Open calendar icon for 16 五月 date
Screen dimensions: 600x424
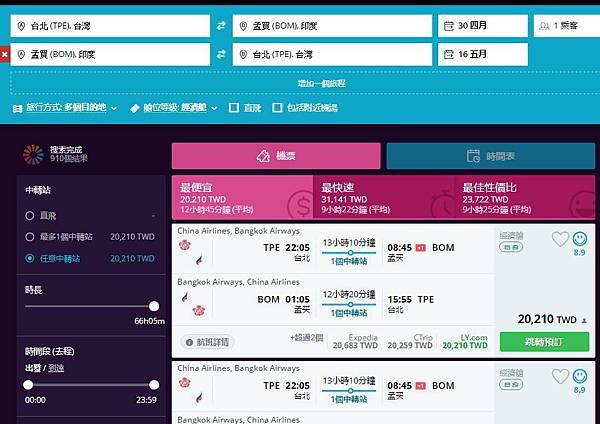448,54
